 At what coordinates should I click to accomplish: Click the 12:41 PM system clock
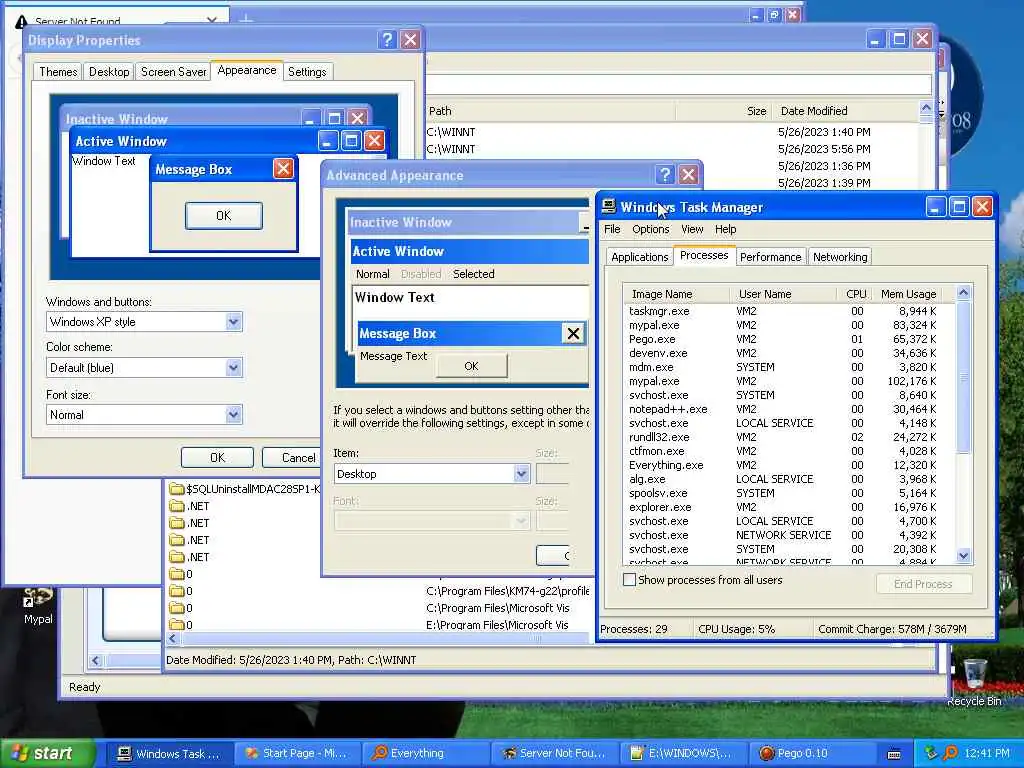987,753
